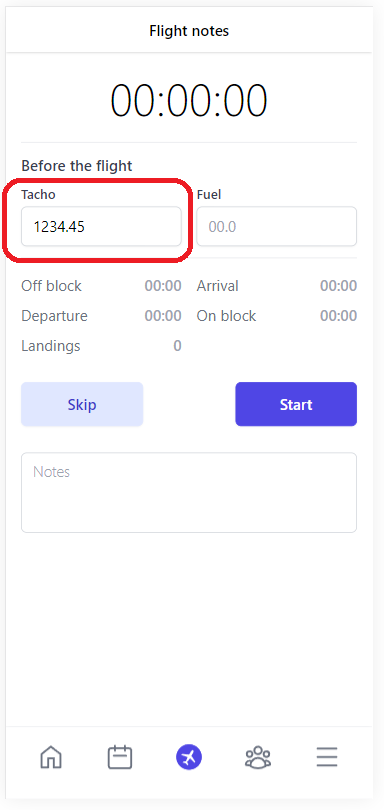Viewport: 385px width, 810px height.
Task: Focus the Fuel input field
Action: [x=276, y=226]
